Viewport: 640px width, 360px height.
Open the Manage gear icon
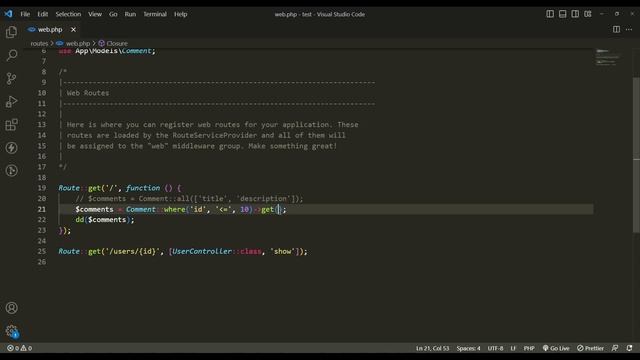tap(11, 331)
